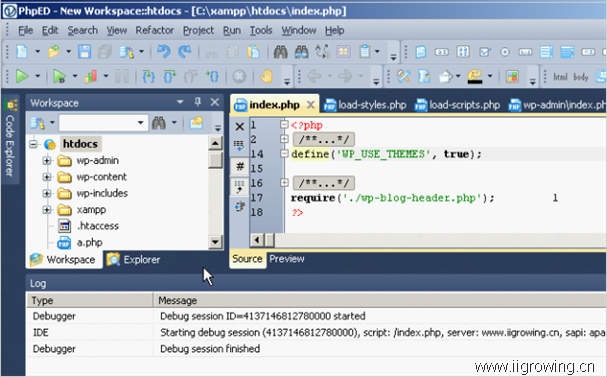Click the Undo arrow toolbar icon

coord(164,51)
